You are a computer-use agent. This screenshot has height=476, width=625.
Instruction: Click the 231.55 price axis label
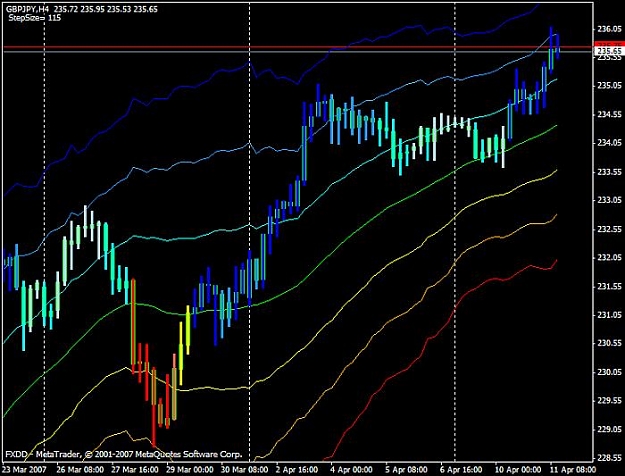pyautogui.click(x=609, y=287)
